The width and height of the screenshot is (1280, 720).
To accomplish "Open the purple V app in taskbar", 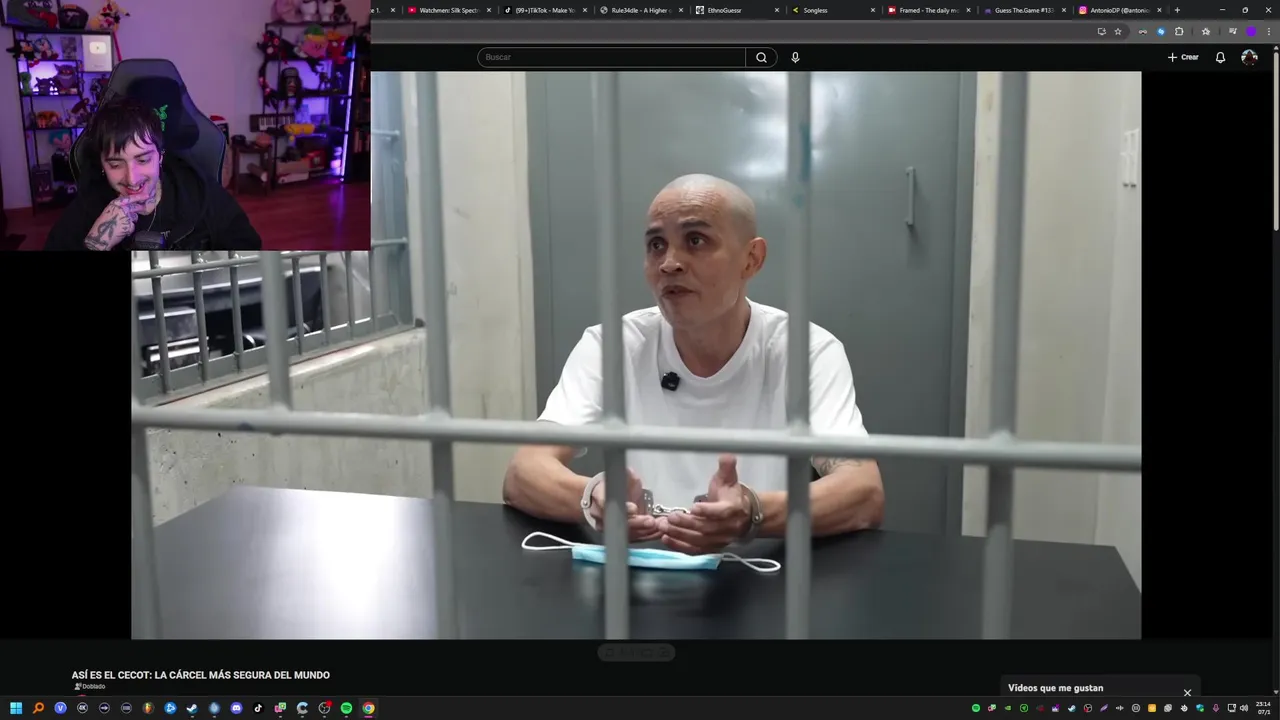I will (x=60, y=708).
